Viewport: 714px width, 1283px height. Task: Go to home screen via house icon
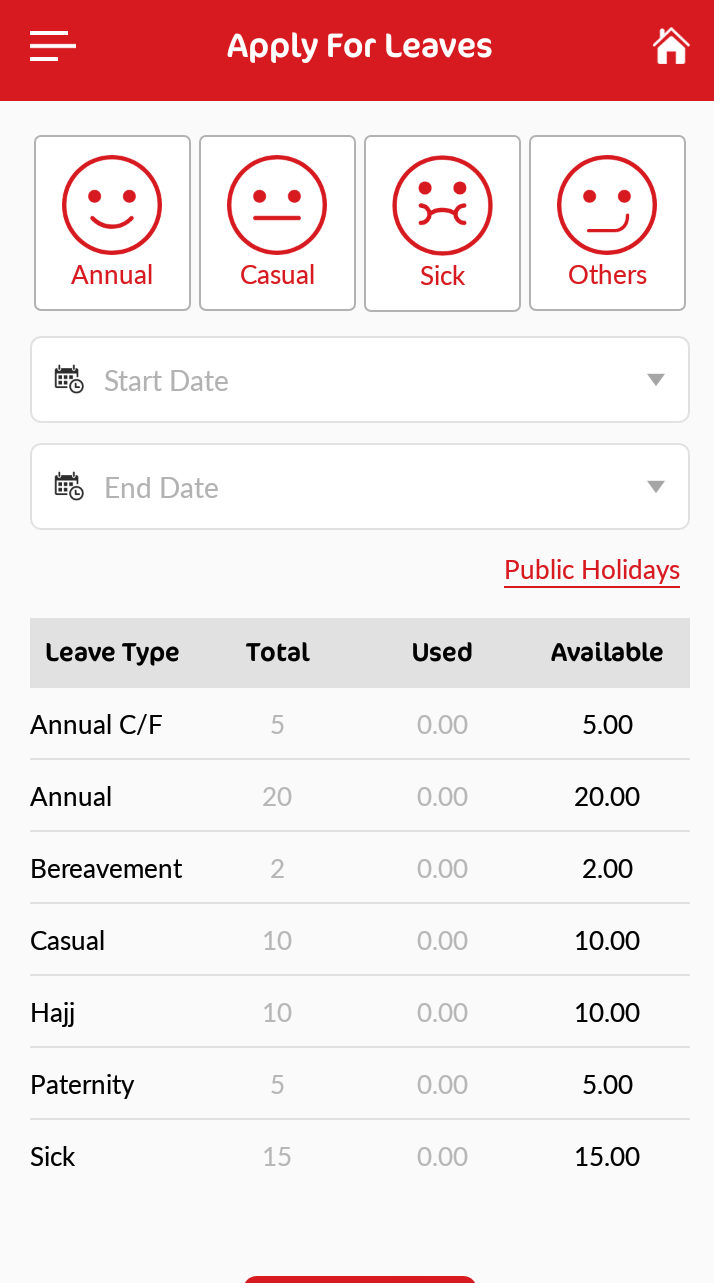[671, 46]
